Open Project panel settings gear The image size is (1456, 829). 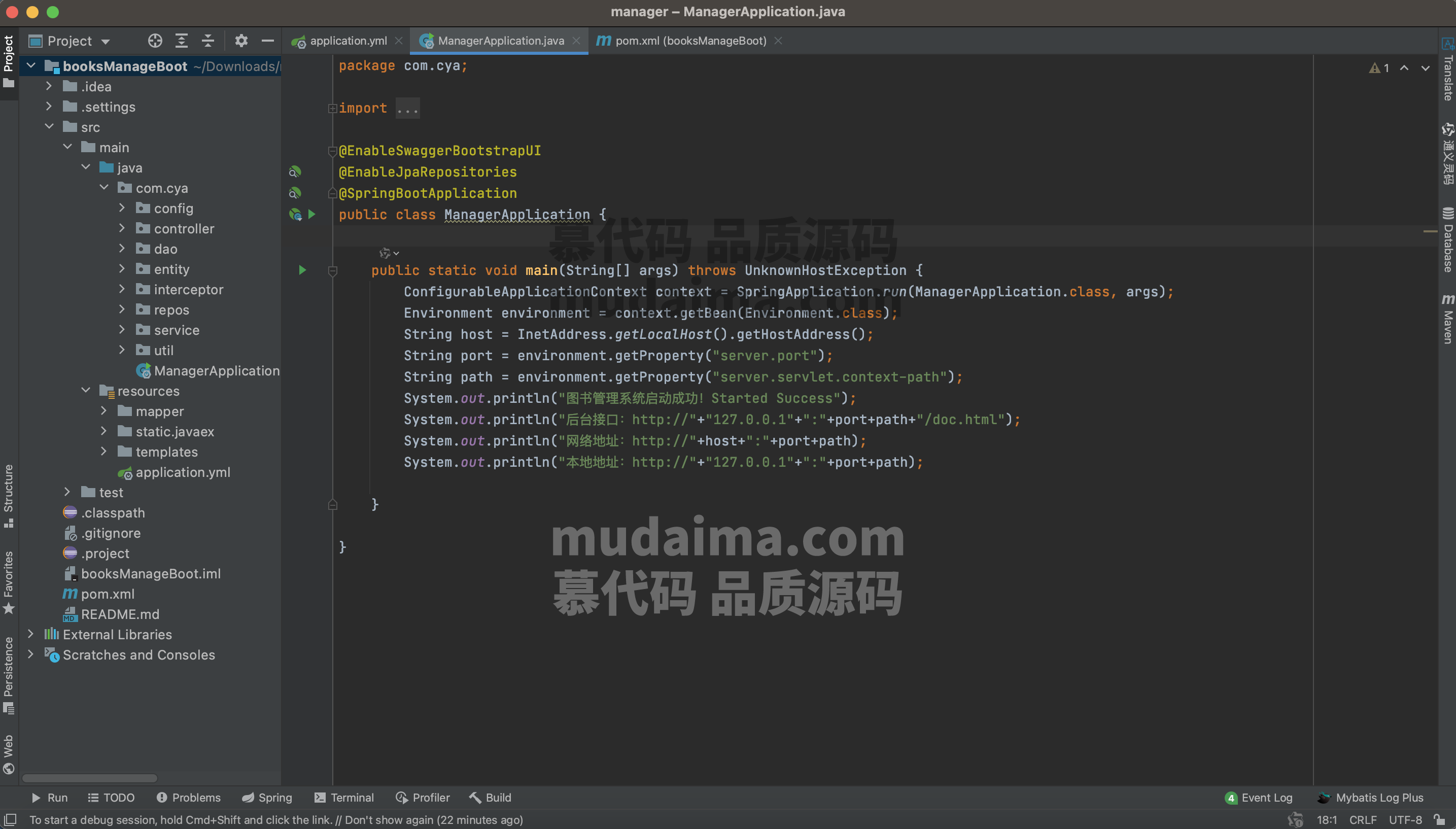point(241,41)
